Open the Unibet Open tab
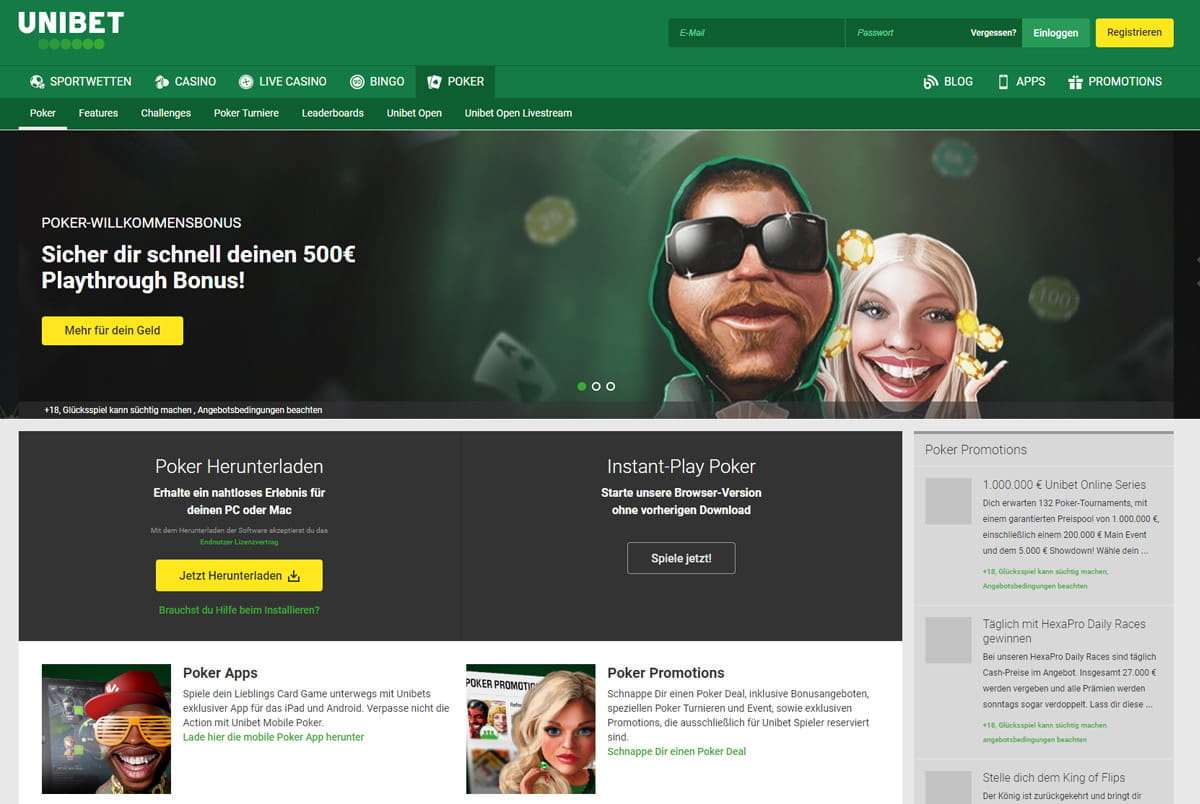The image size is (1200, 804). point(414,113)
